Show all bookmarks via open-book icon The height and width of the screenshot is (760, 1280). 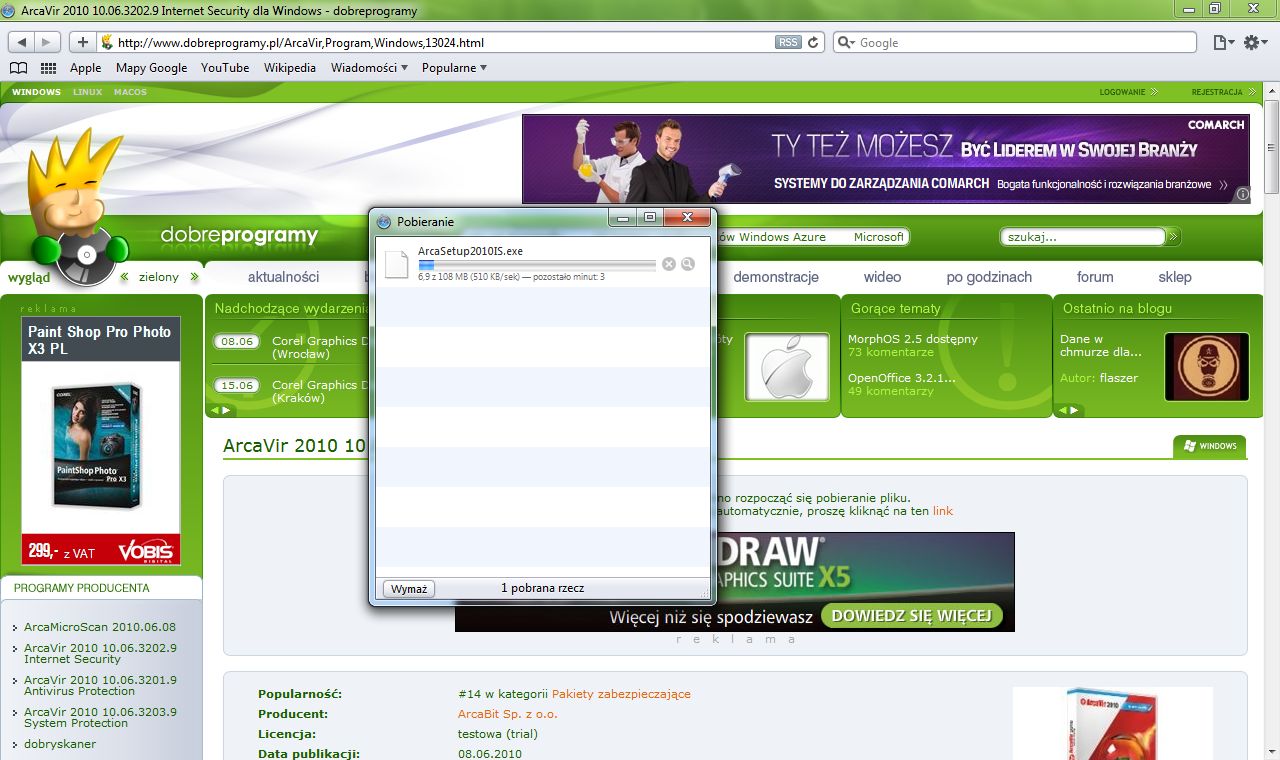18,68
